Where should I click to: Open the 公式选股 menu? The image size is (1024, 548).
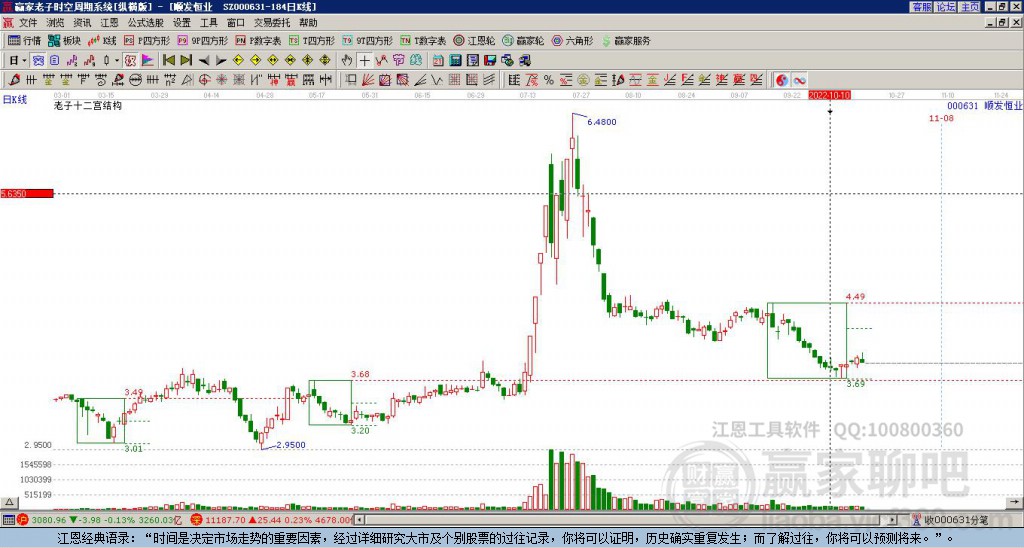click(145, 23)
